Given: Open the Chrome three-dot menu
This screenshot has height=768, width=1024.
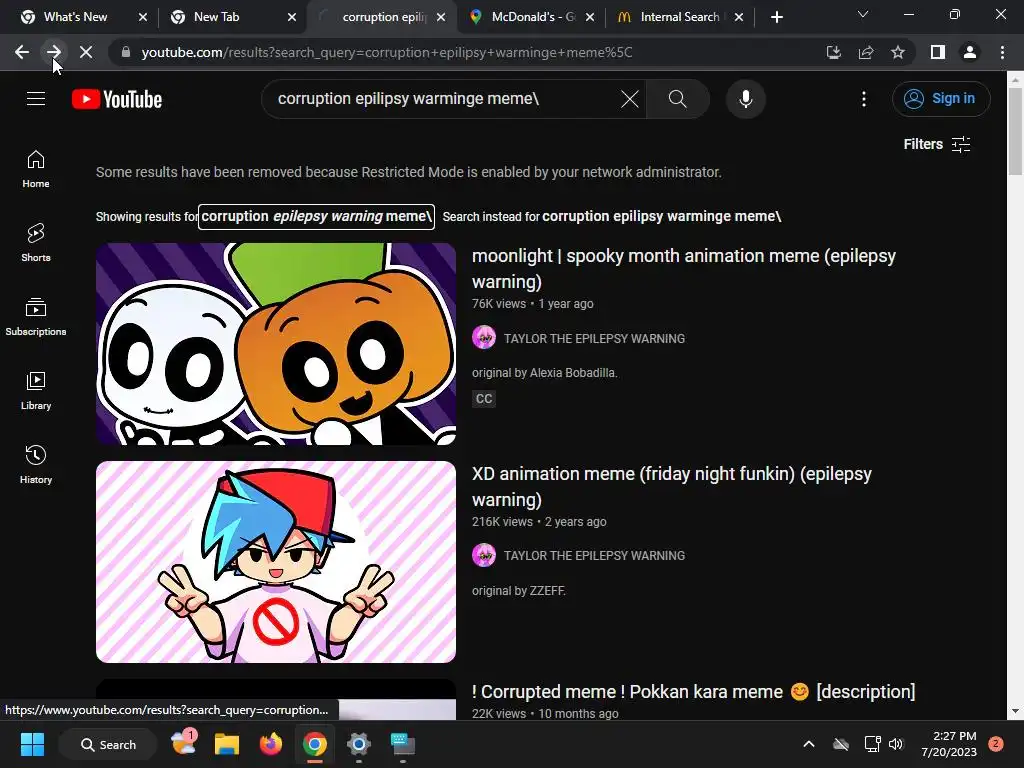Looking at the screenshot, I should click(1002, 52).
